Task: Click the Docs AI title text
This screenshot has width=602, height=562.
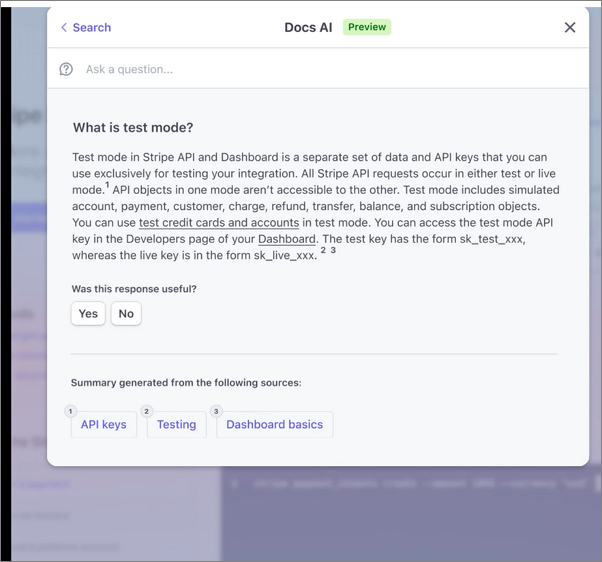Action: point(308,28)
